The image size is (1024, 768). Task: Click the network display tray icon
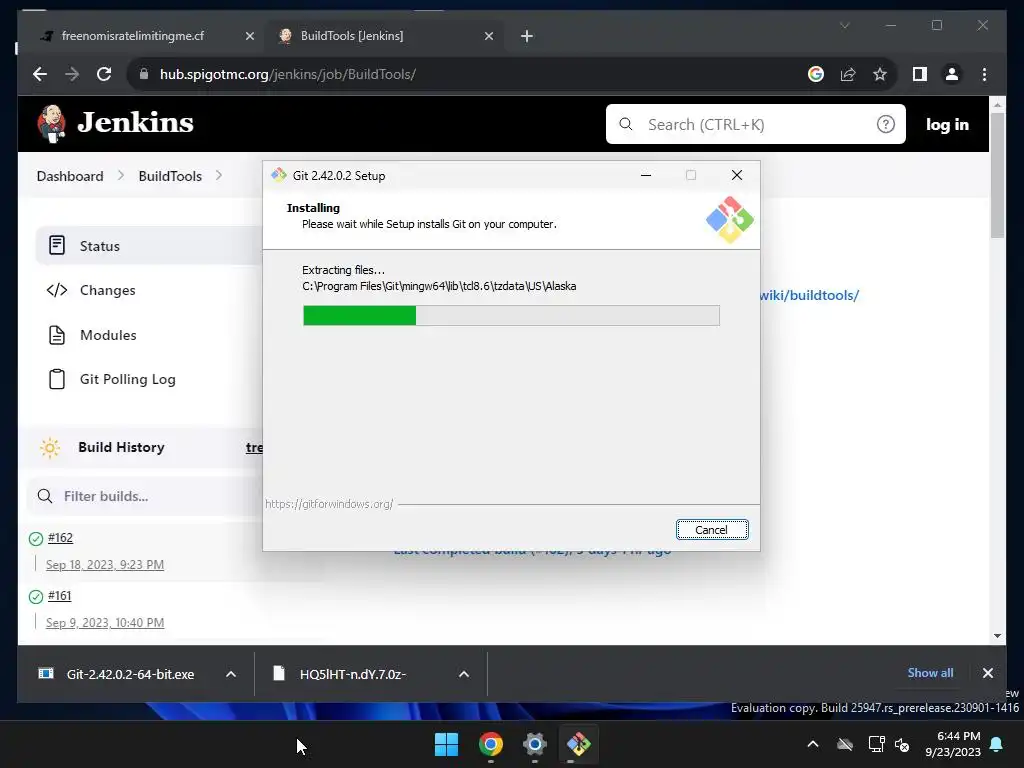(876, 744)
